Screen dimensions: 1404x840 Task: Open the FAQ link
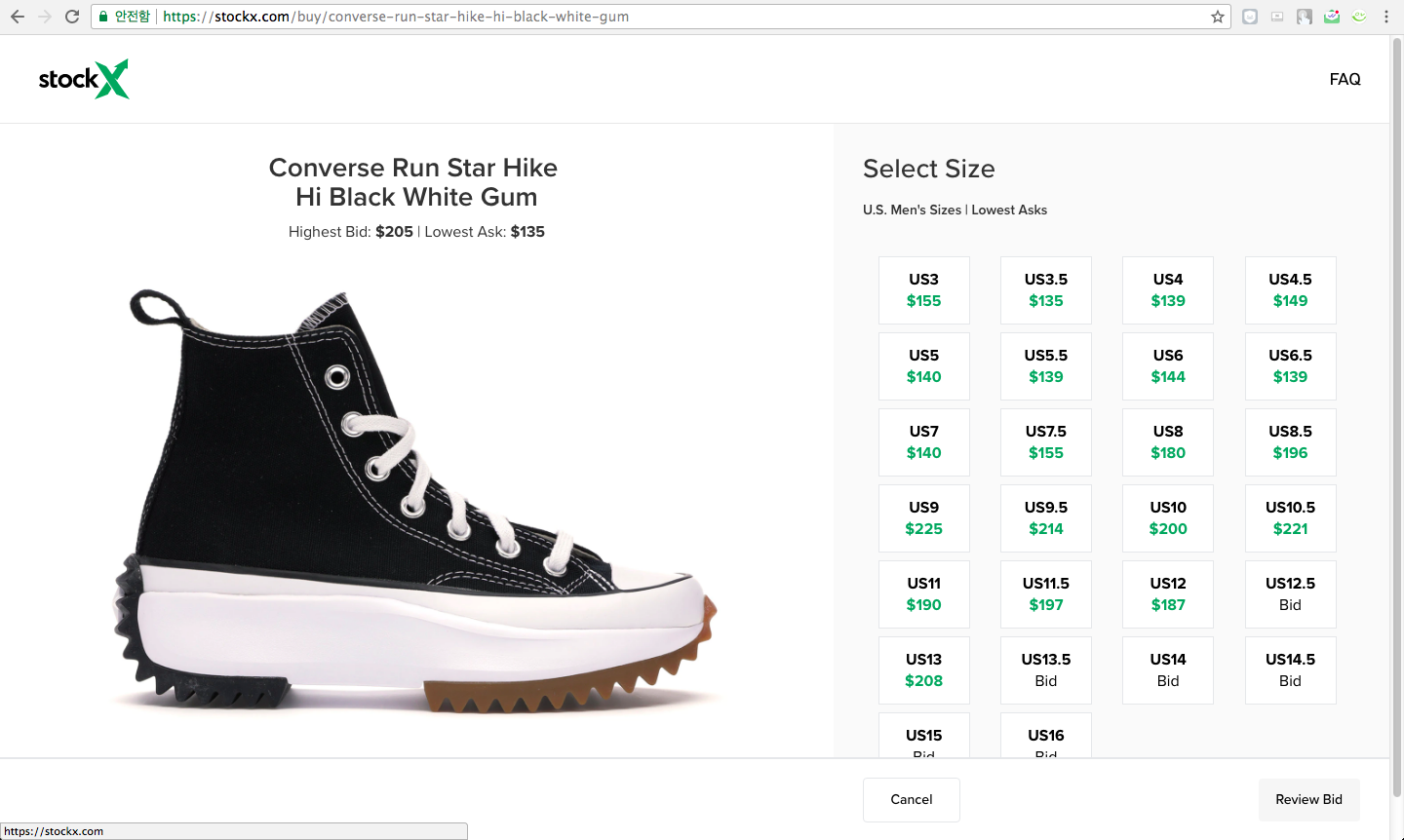(x=1345, y=79)
